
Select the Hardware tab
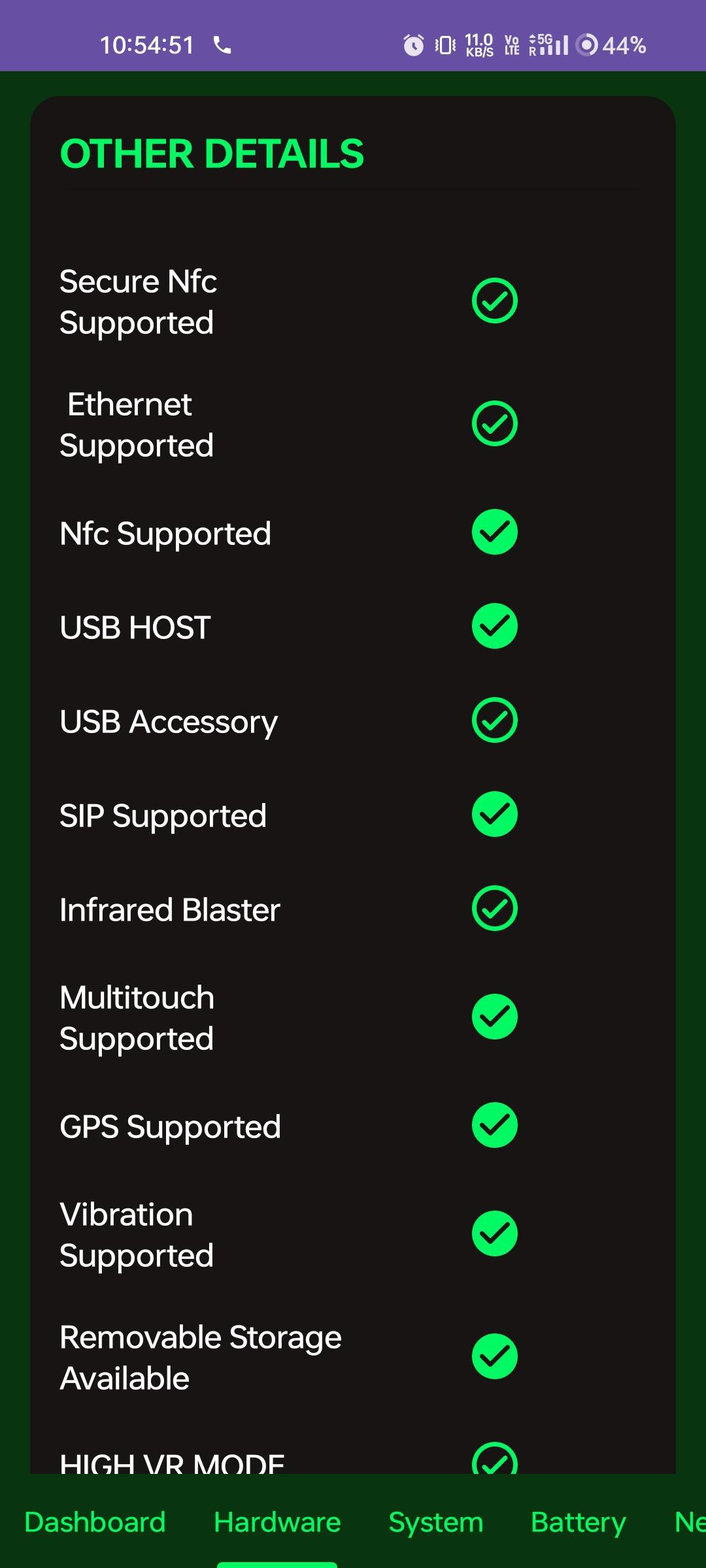coord(277,1522)
